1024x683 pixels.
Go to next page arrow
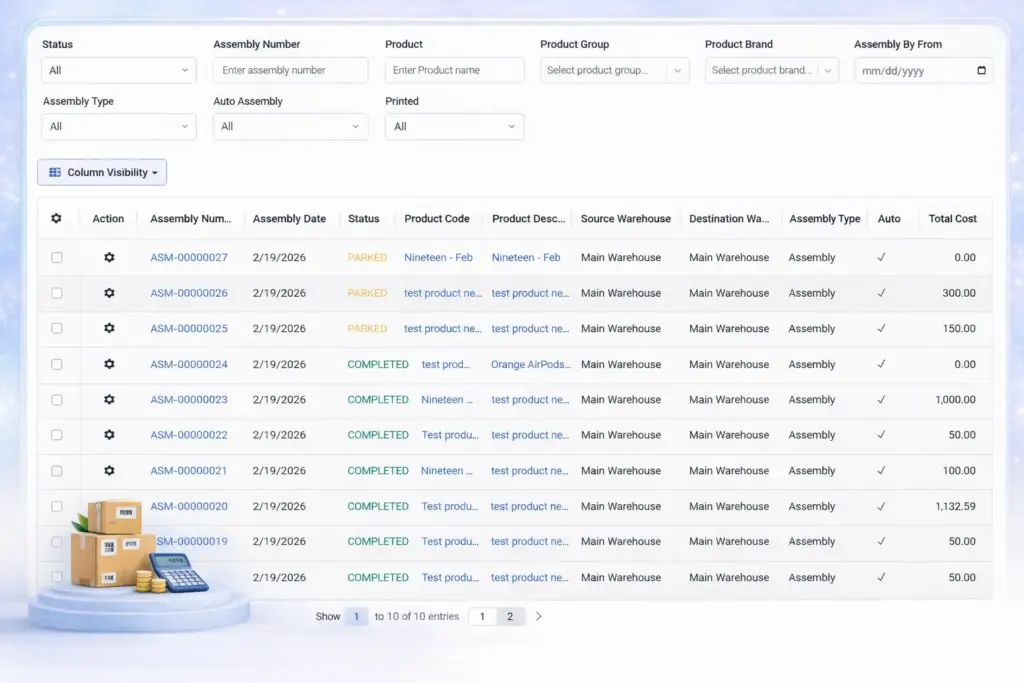[x=538, y=617]
